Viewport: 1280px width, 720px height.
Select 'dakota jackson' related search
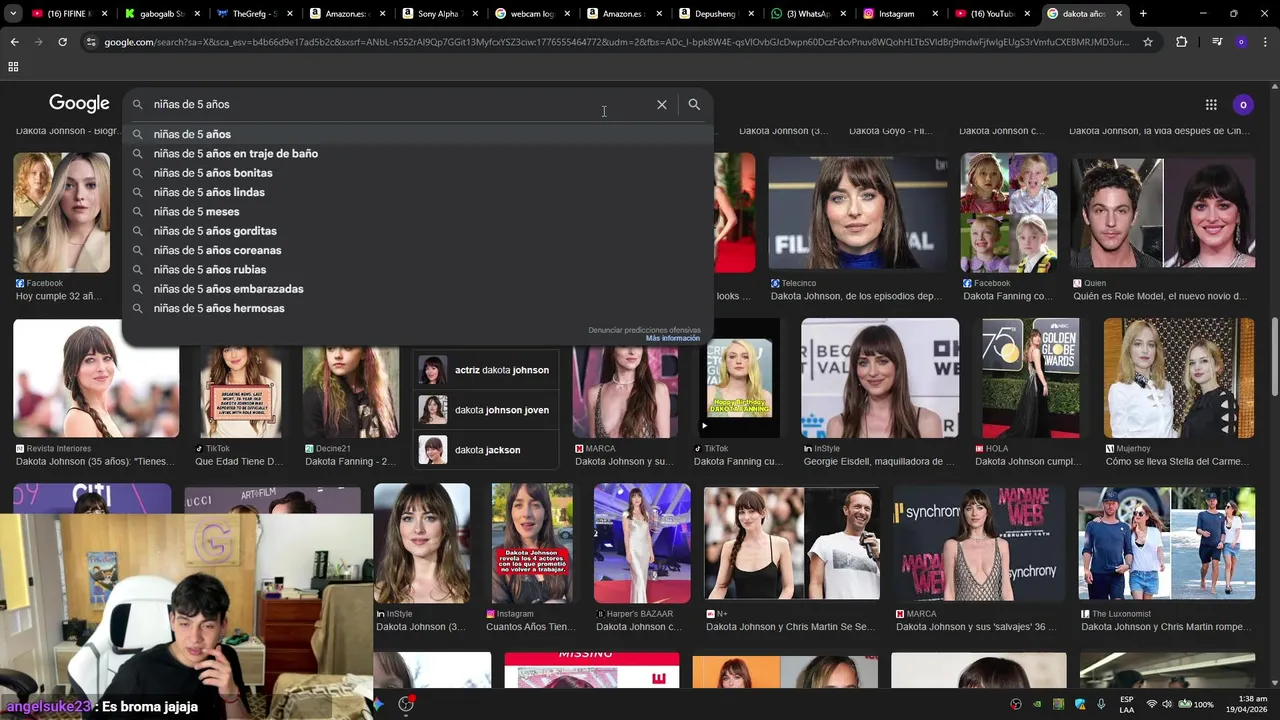[485, 450]
